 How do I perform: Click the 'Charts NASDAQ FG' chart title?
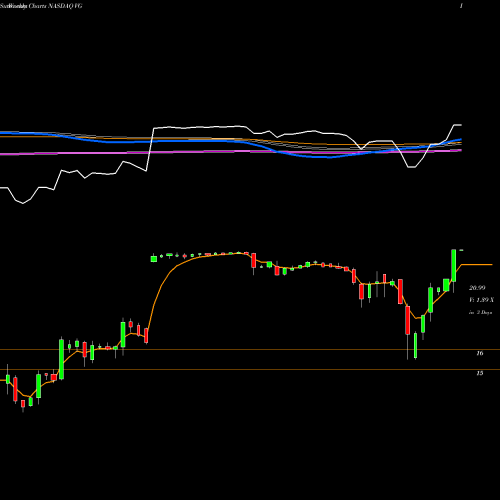pyautogui.click(x=56, y=6)
